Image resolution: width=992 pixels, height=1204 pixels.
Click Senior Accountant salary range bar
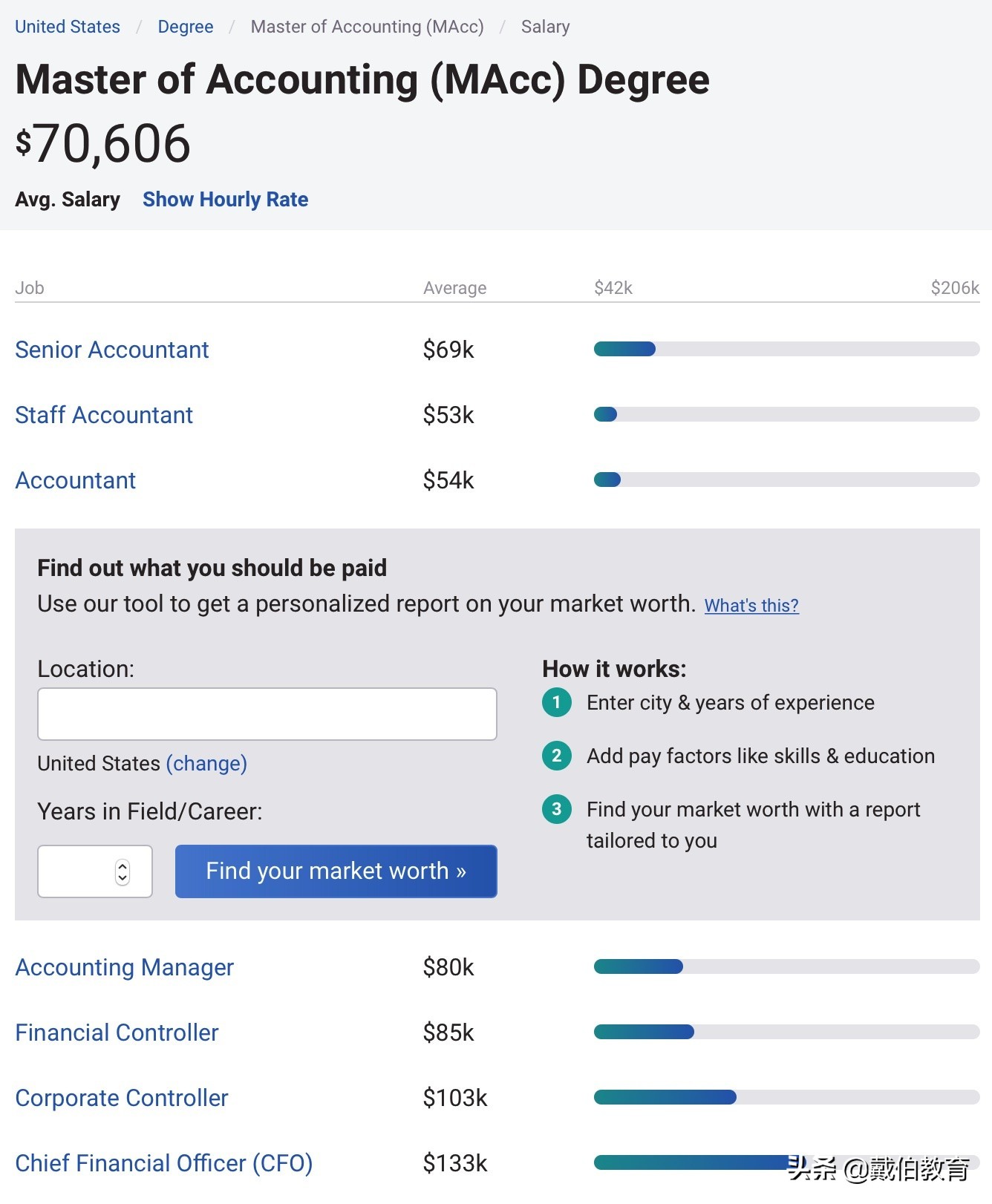[786, 349]
